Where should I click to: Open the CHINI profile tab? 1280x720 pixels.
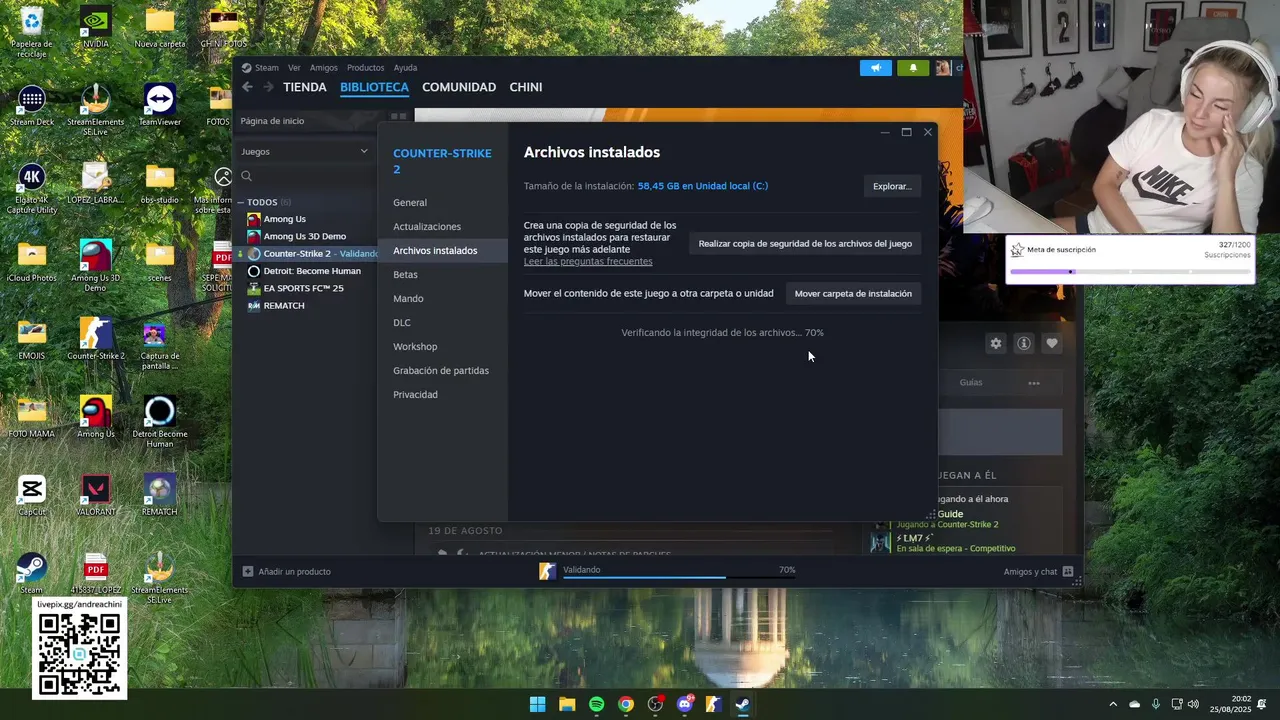coord(526,87)
